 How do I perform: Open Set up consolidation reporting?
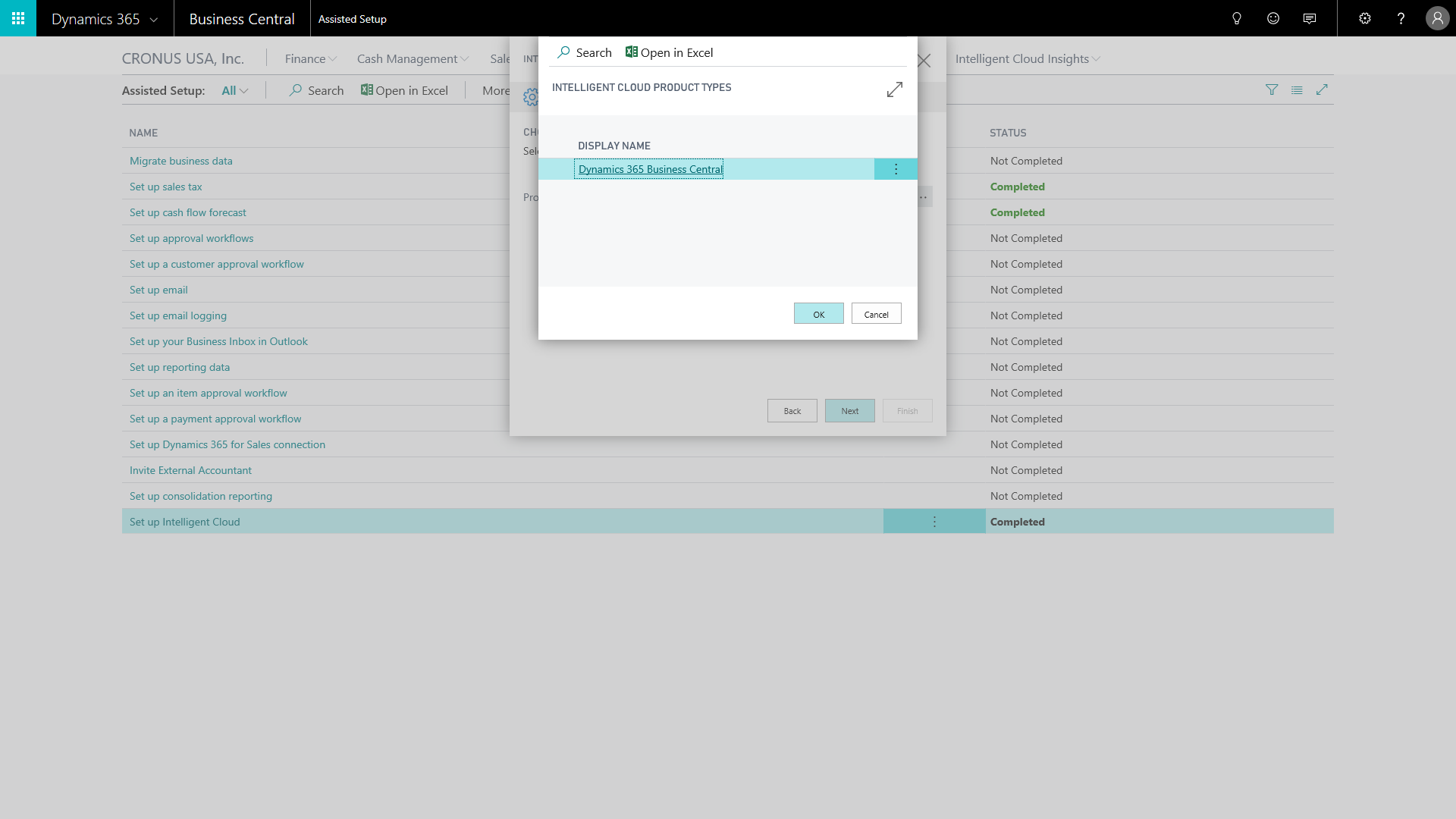[201, 496]
